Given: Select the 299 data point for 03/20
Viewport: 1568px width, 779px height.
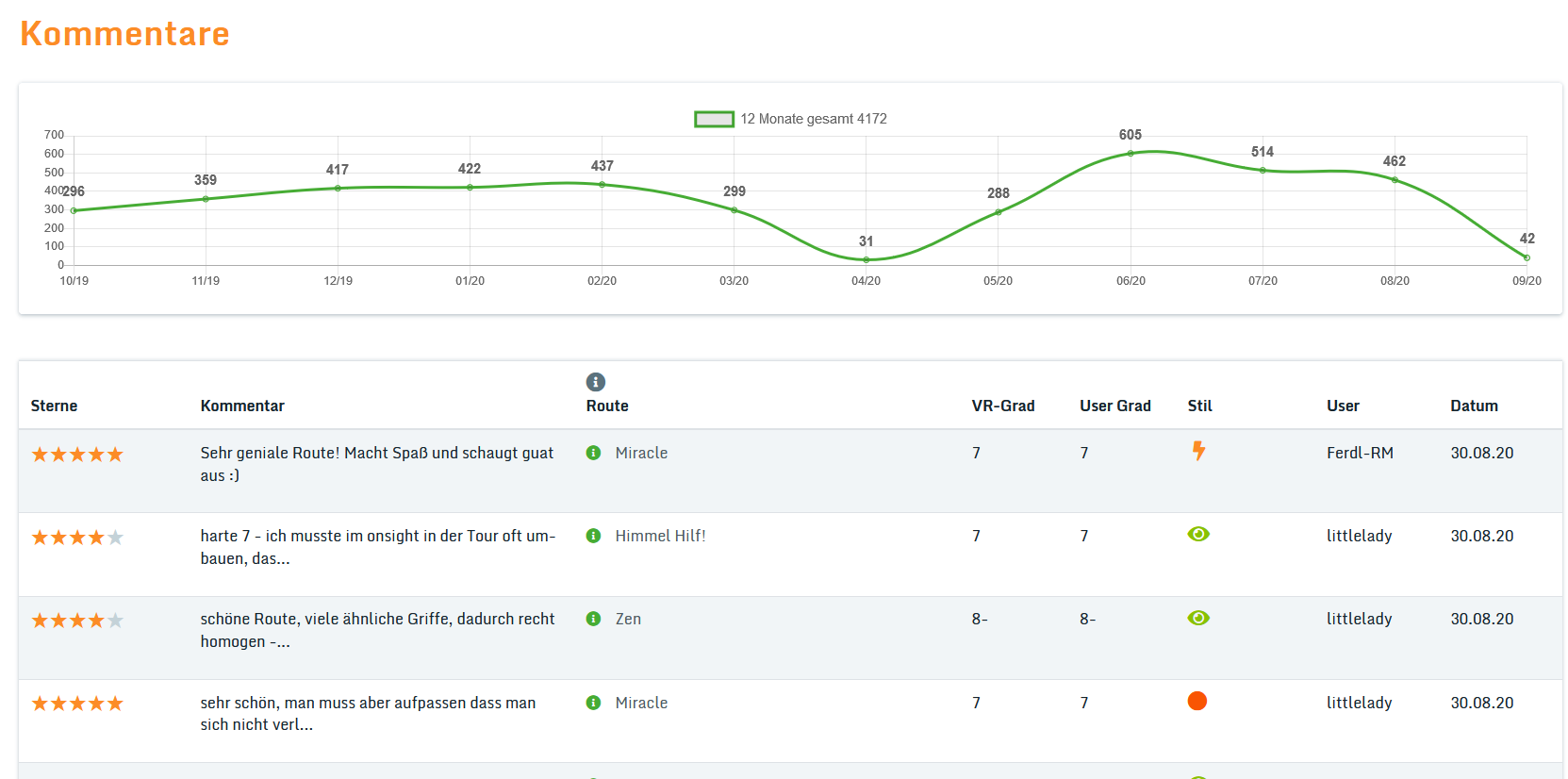Looking at the screenshot, I should (x=734, y=209).
